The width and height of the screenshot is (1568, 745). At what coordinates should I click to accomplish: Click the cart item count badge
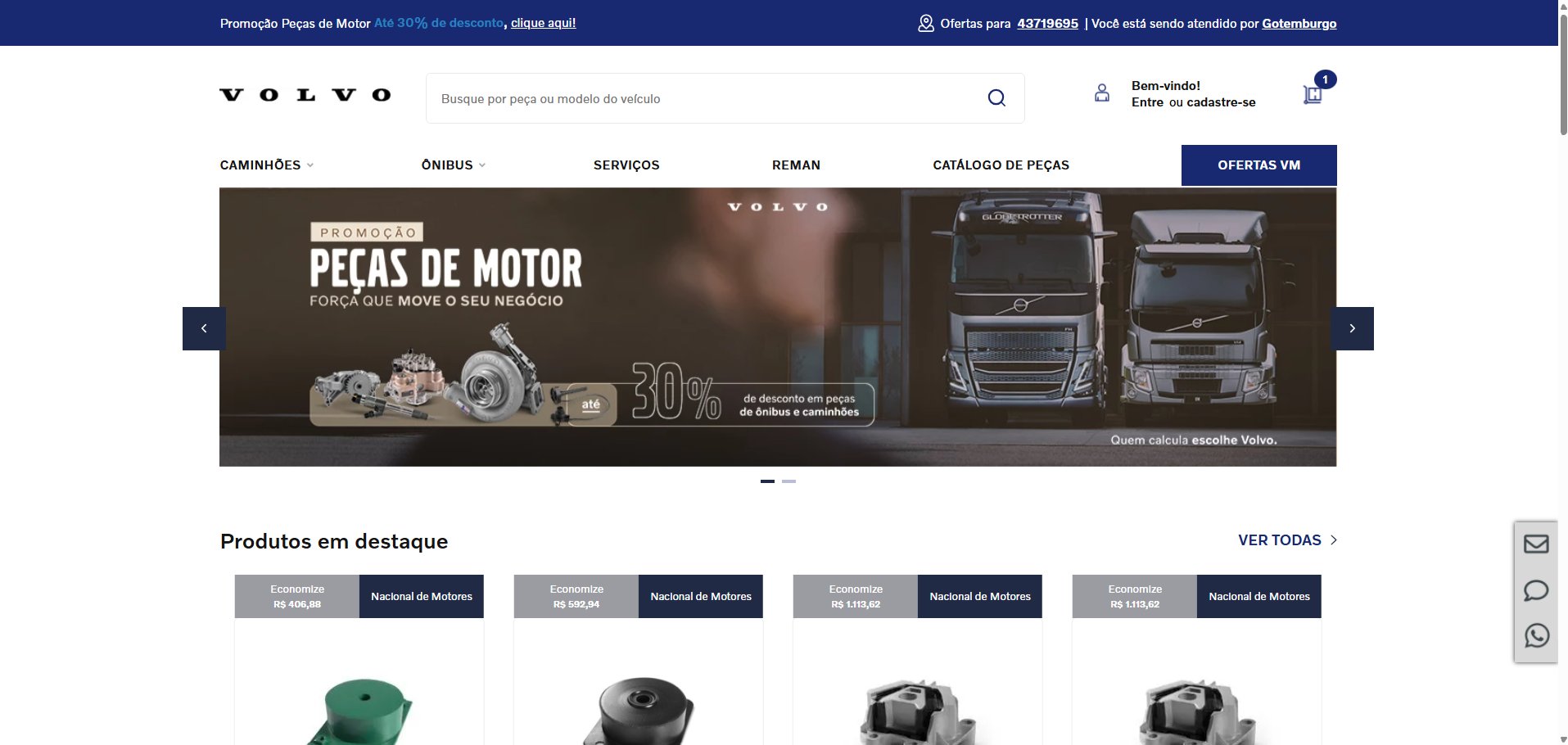[x=1325, y=79]
